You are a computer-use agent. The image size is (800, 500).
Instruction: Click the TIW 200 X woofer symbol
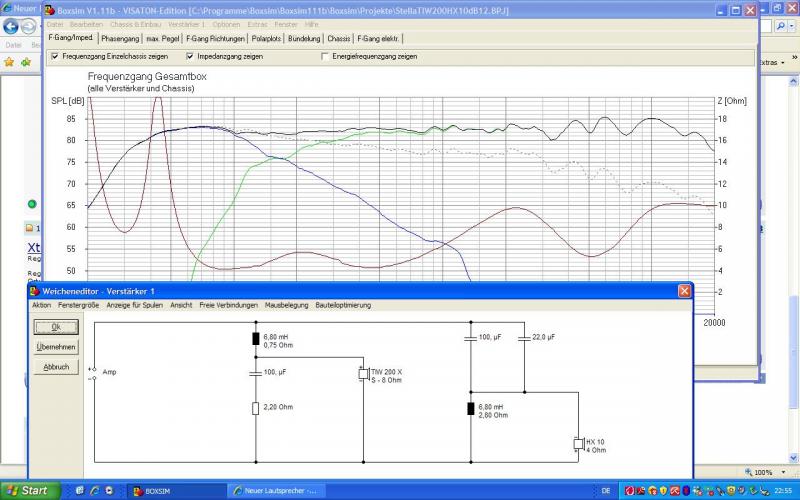tap(364, 374)
